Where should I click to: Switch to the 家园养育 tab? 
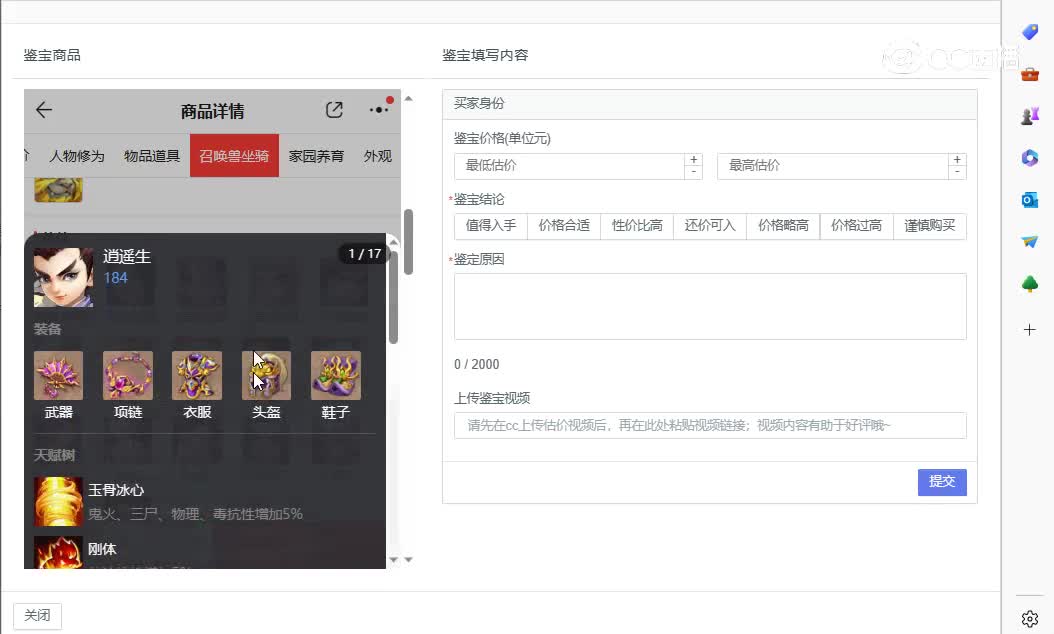316,156
